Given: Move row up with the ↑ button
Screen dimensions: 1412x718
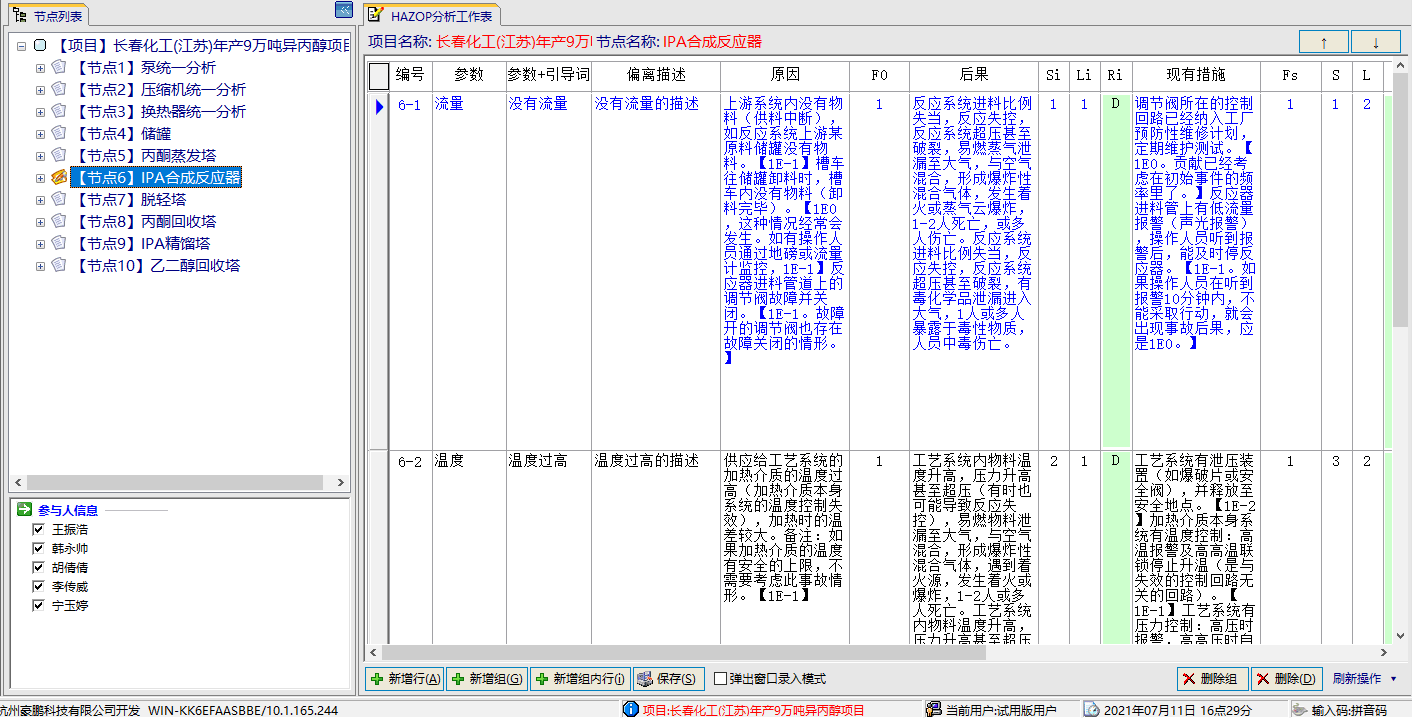Looking at the screenshot, I should [x=1324, y=42].
